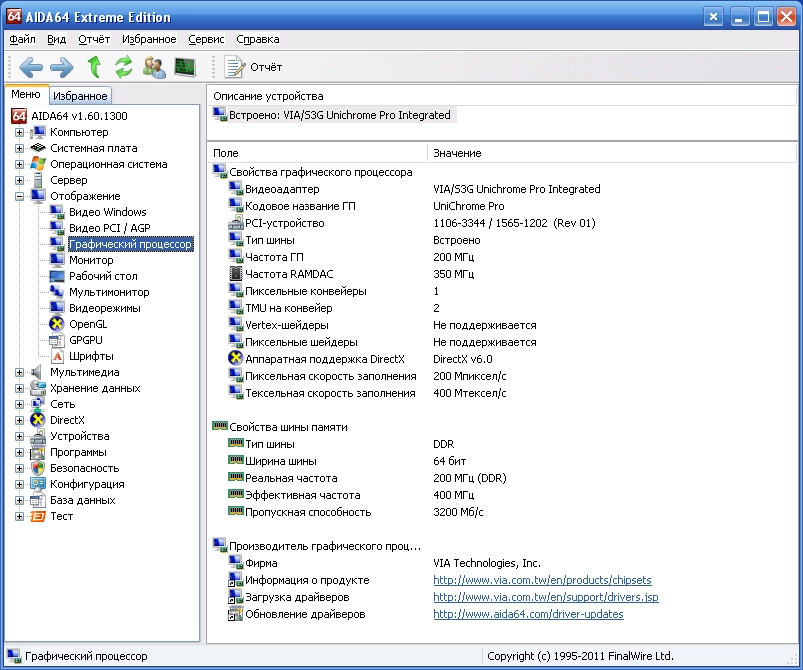This screenshot has width=803, height=670.
Task: Select the GPGPU tree item
Action: point(86,340)
